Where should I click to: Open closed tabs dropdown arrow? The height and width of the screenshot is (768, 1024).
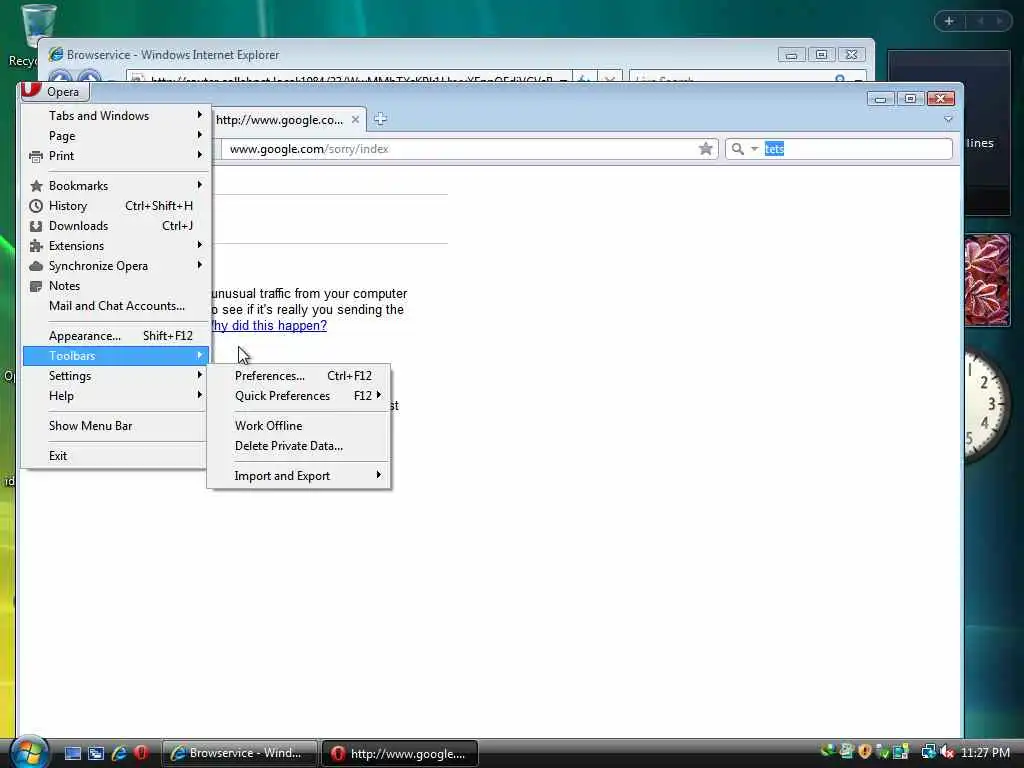click(x=948, y=119)
